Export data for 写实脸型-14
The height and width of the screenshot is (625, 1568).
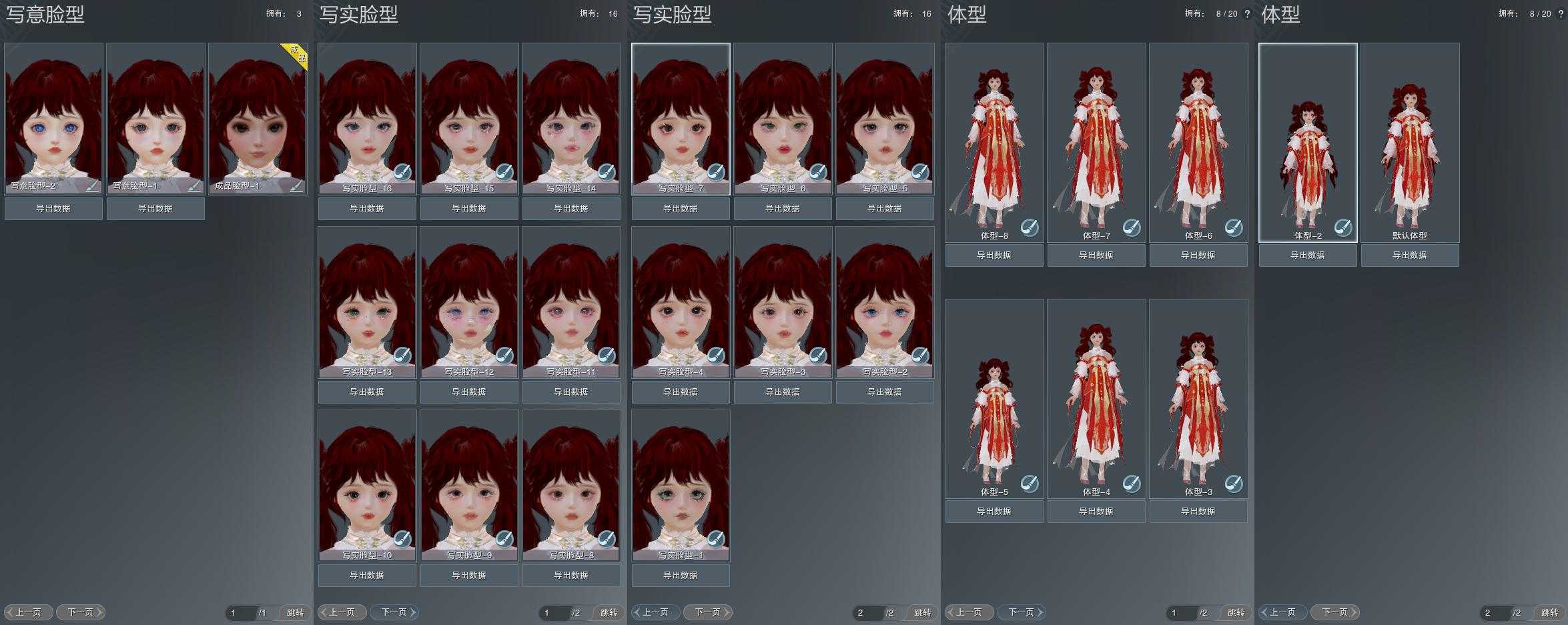[570, 209]
